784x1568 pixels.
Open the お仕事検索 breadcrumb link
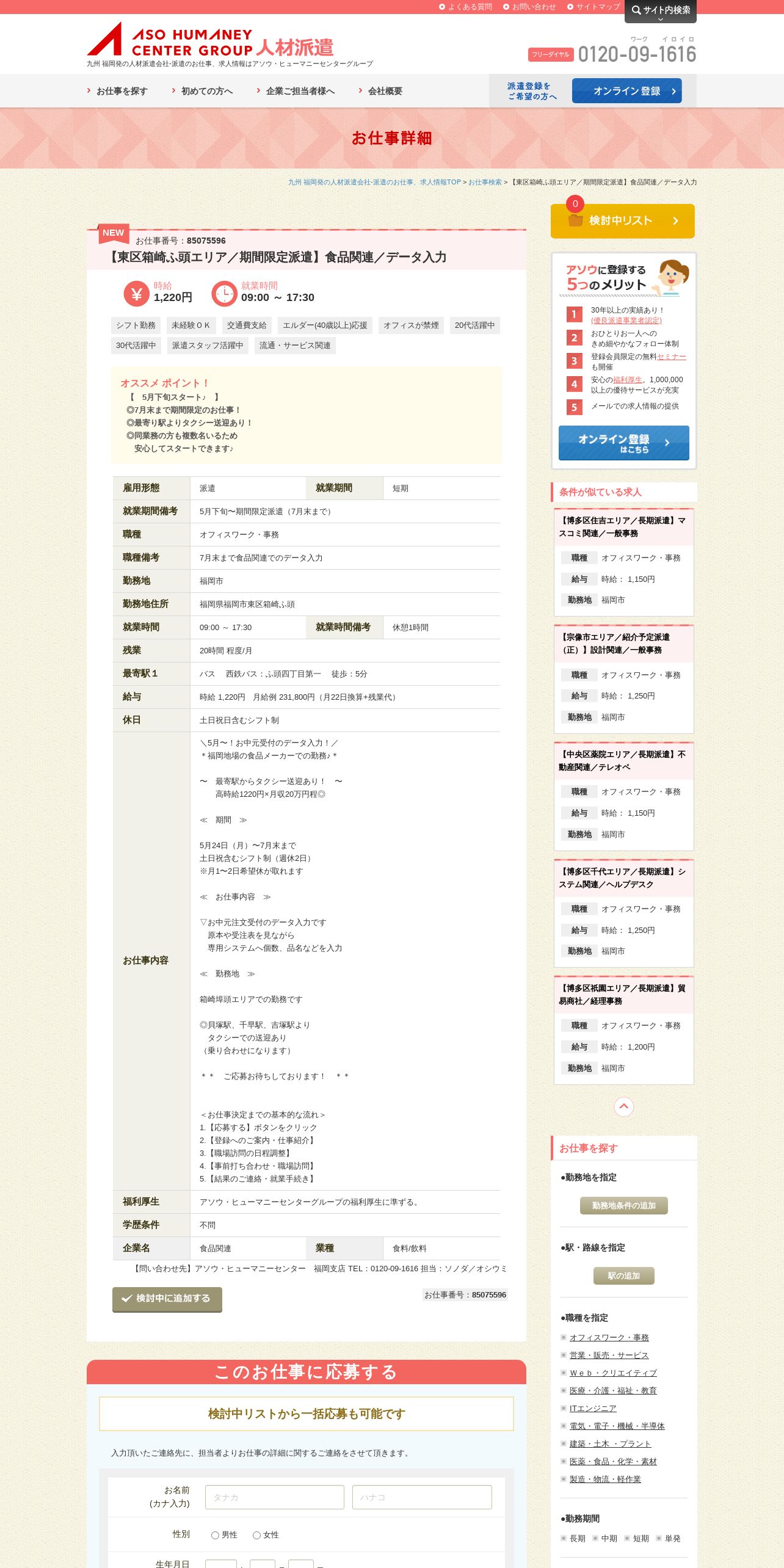(485, 182)
